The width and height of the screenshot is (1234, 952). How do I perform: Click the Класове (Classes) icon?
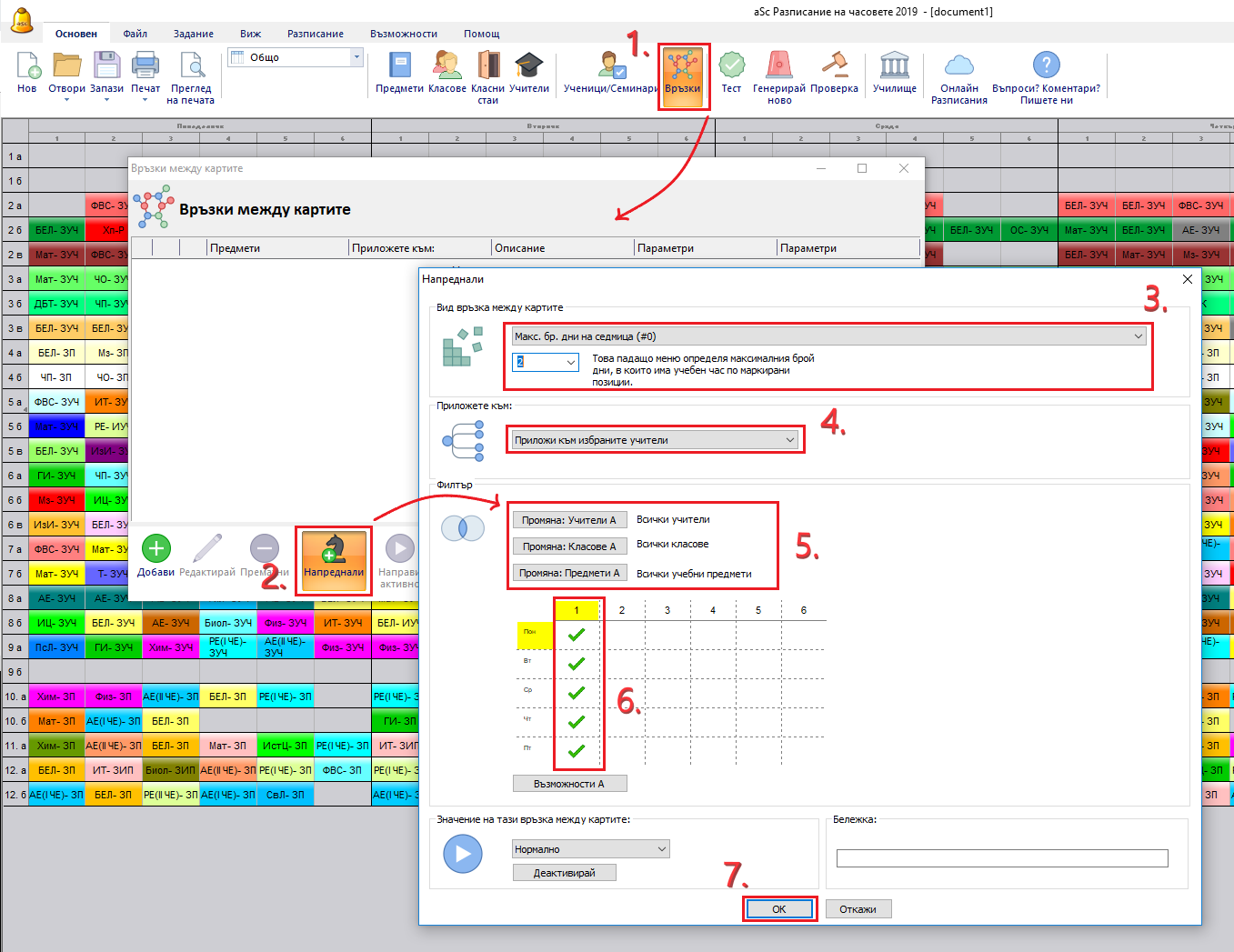446,72
